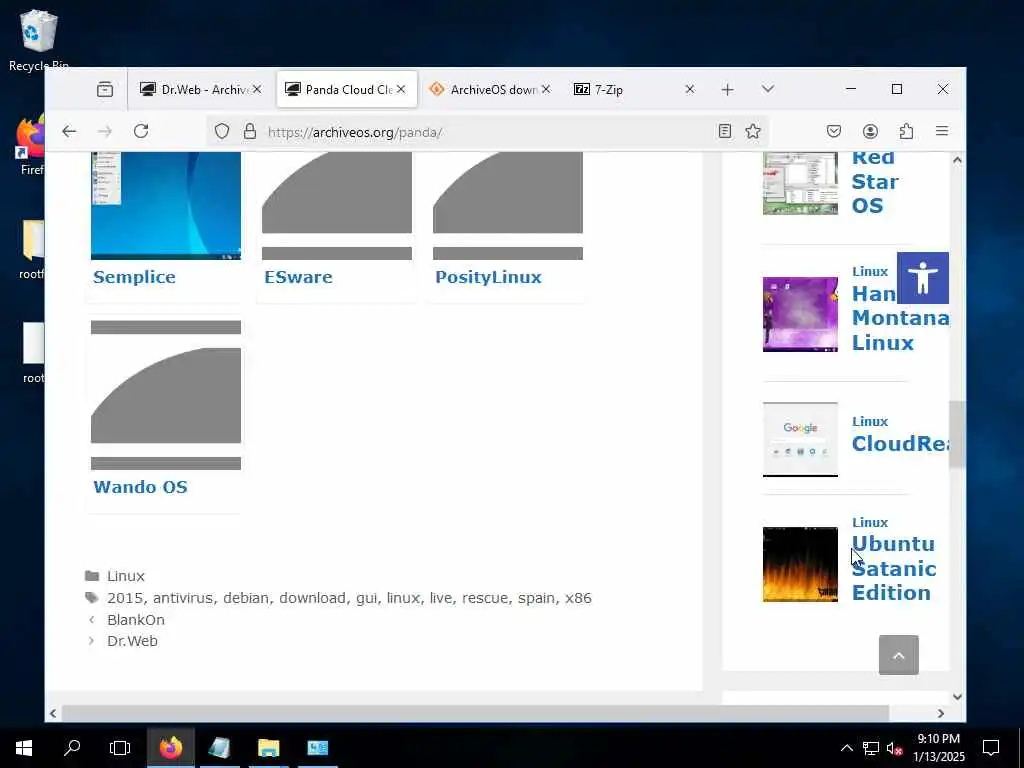Close the Dr.Web tab

click(257, 89)
